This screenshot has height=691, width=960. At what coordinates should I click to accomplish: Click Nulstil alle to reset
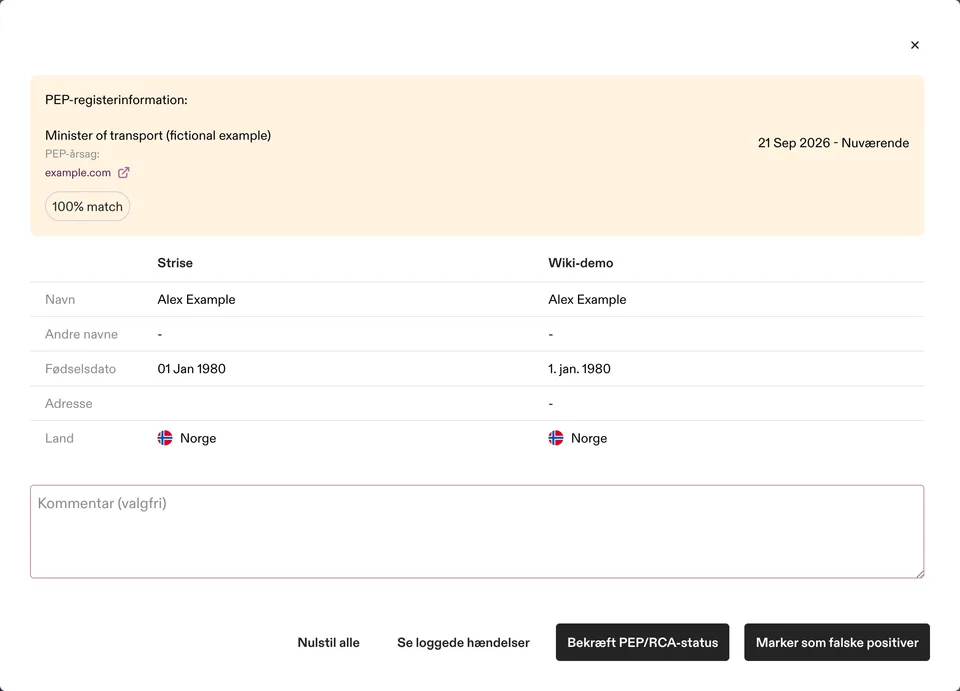pyautogui.click(x=328, y=643)
